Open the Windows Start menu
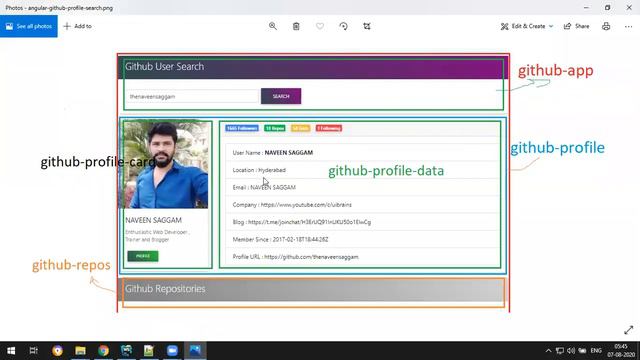640x360 pixels. pyautogui.click(x=11, y=351)
